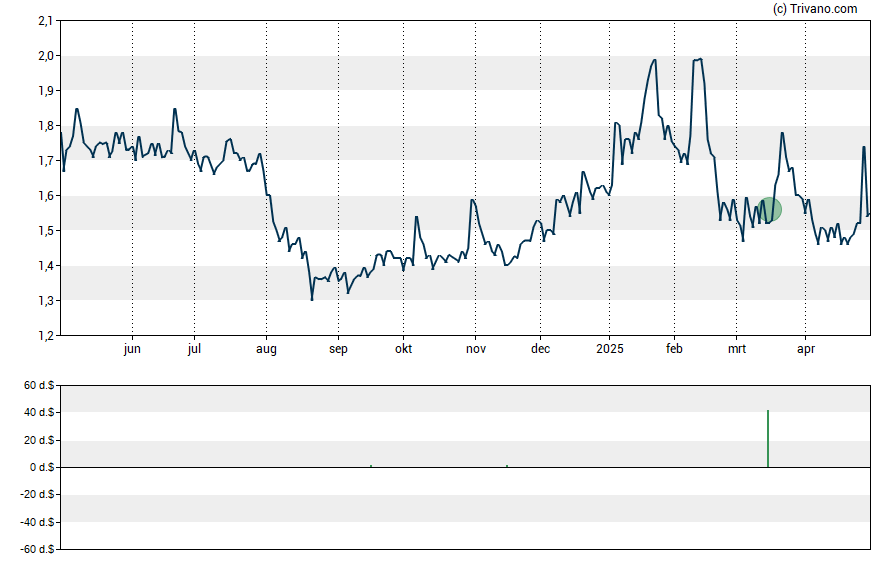
Task: Click the tall green bar in the lower chart
Action: point(768,439)
